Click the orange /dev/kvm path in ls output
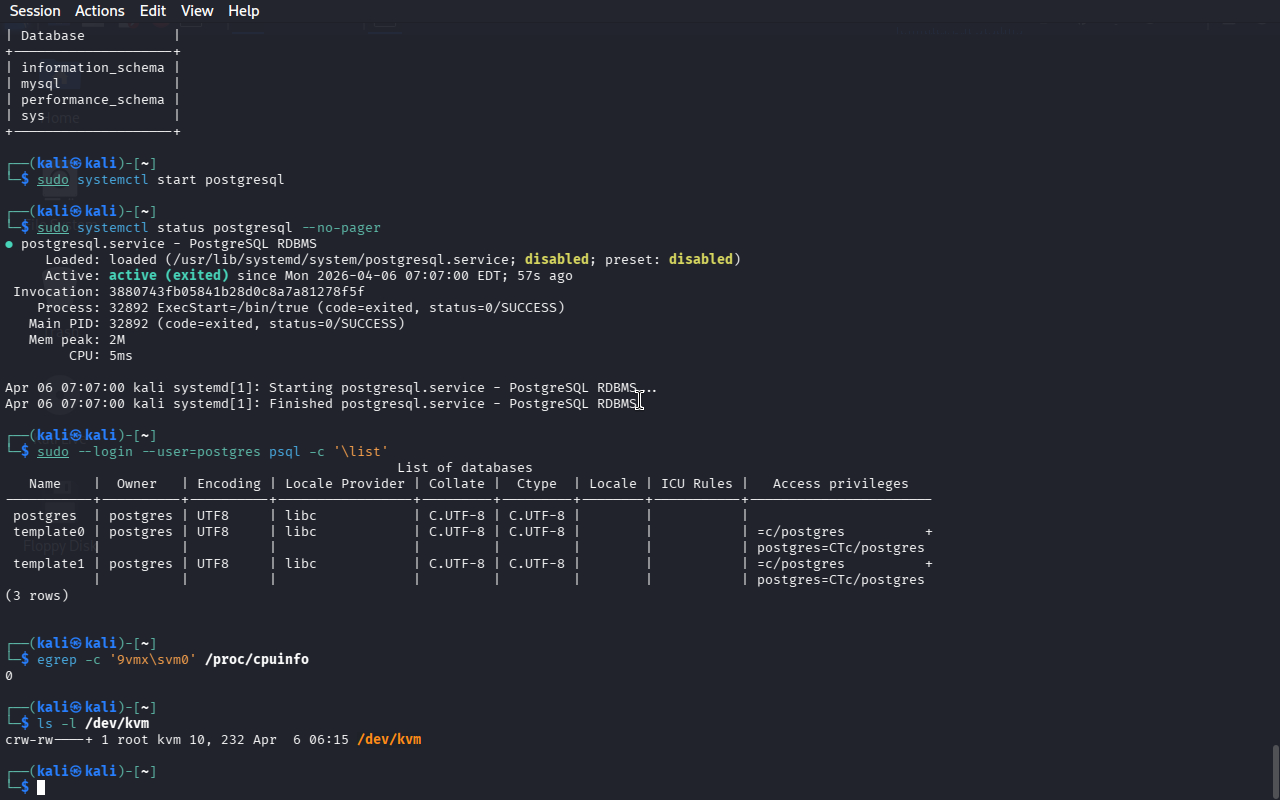 [389, 740]
